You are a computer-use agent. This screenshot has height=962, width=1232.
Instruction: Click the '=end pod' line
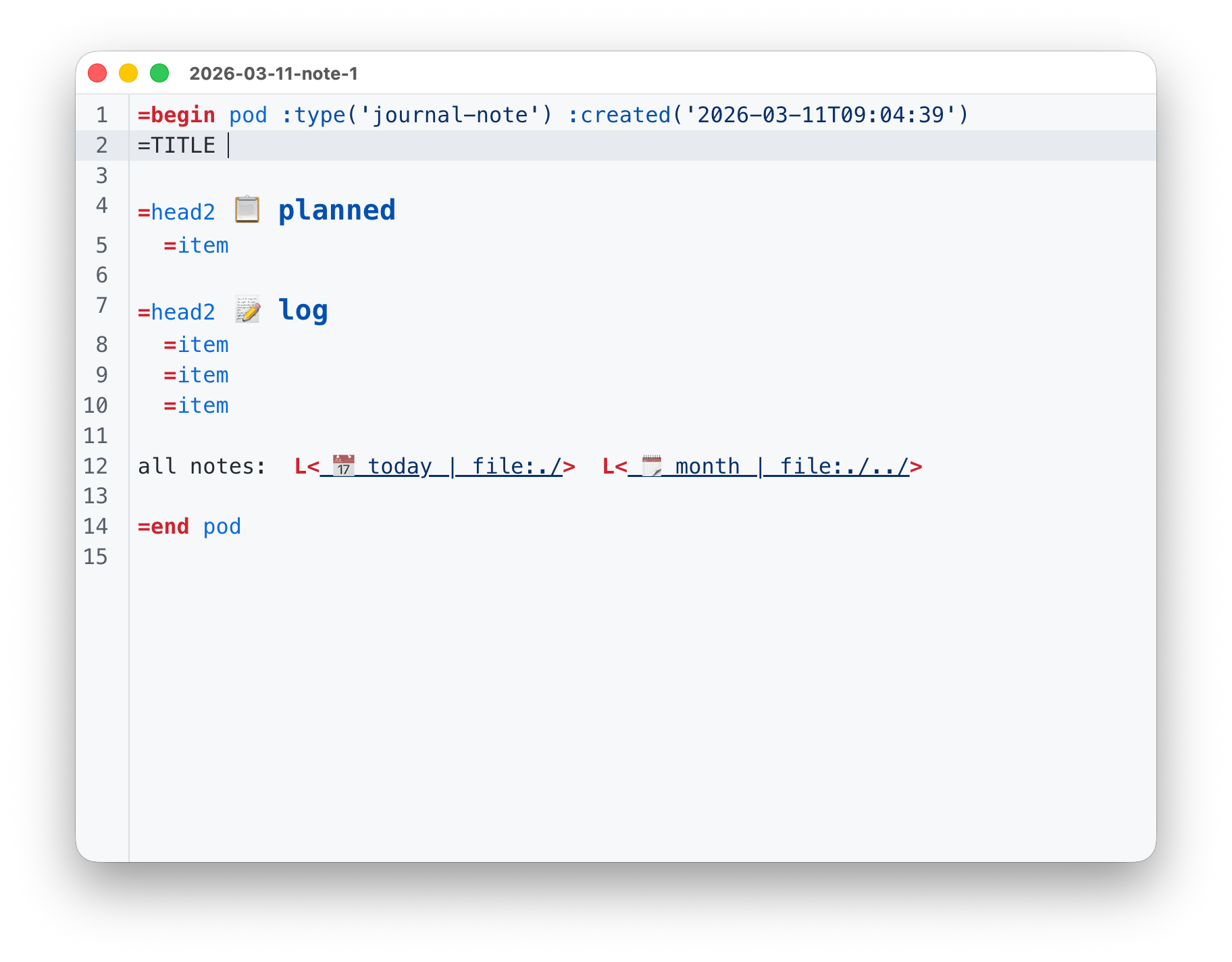tap(189, 526)
